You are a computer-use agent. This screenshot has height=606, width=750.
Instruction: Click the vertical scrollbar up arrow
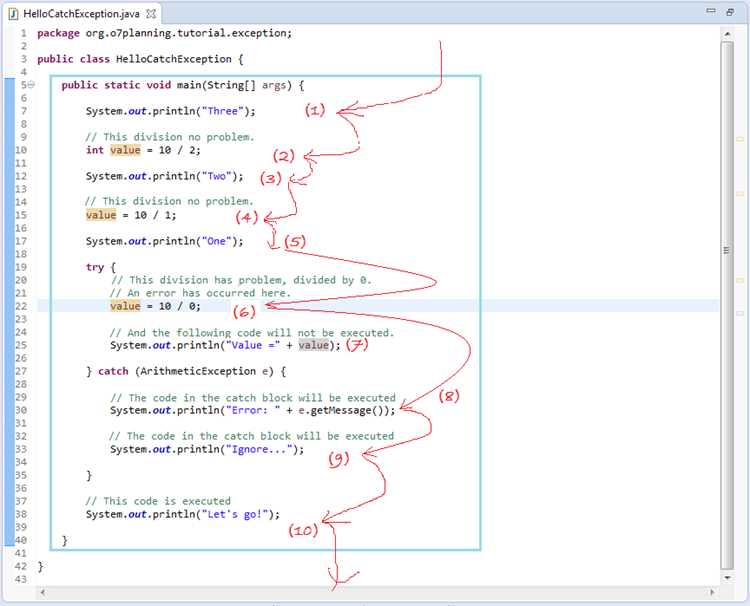click(x=727, y=34)
